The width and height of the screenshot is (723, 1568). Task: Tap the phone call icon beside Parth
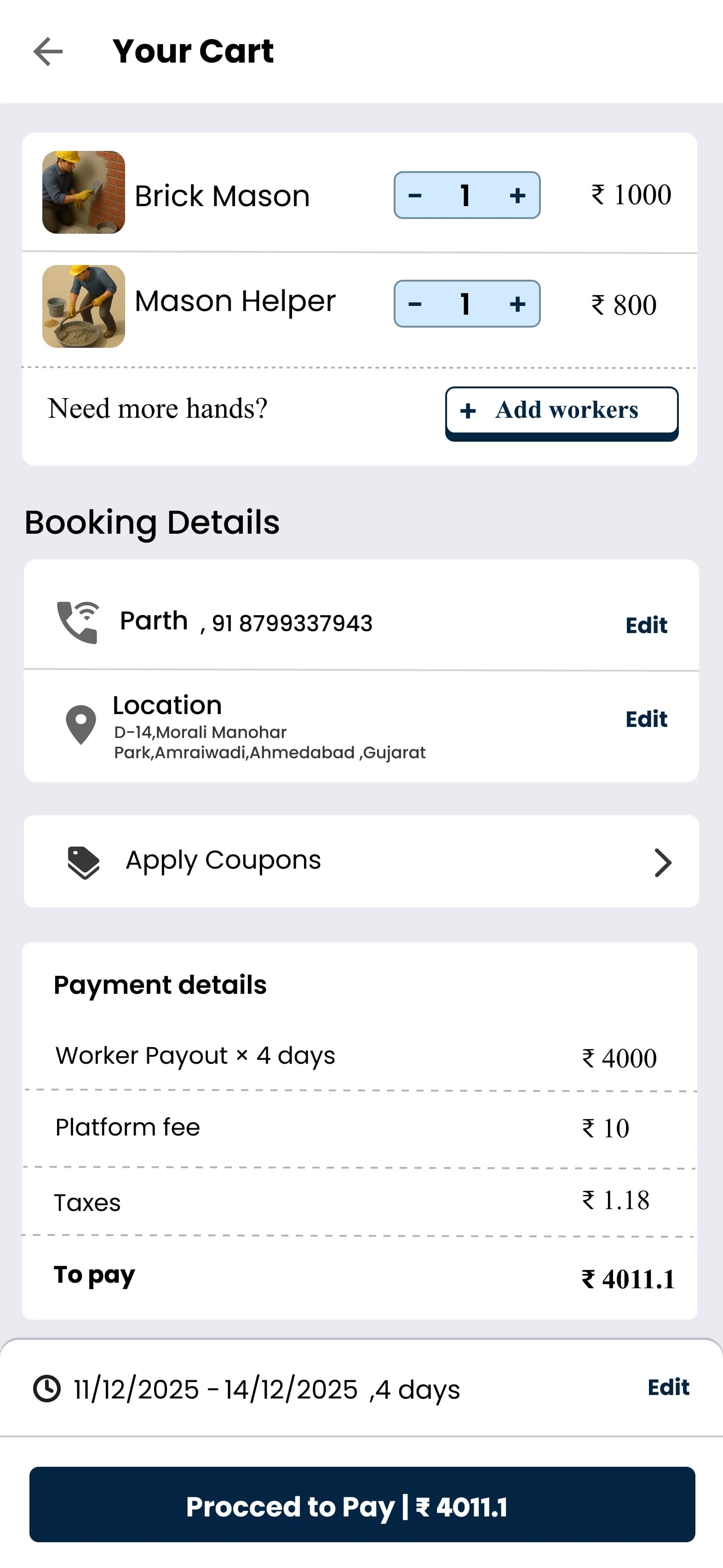(78, 622)
